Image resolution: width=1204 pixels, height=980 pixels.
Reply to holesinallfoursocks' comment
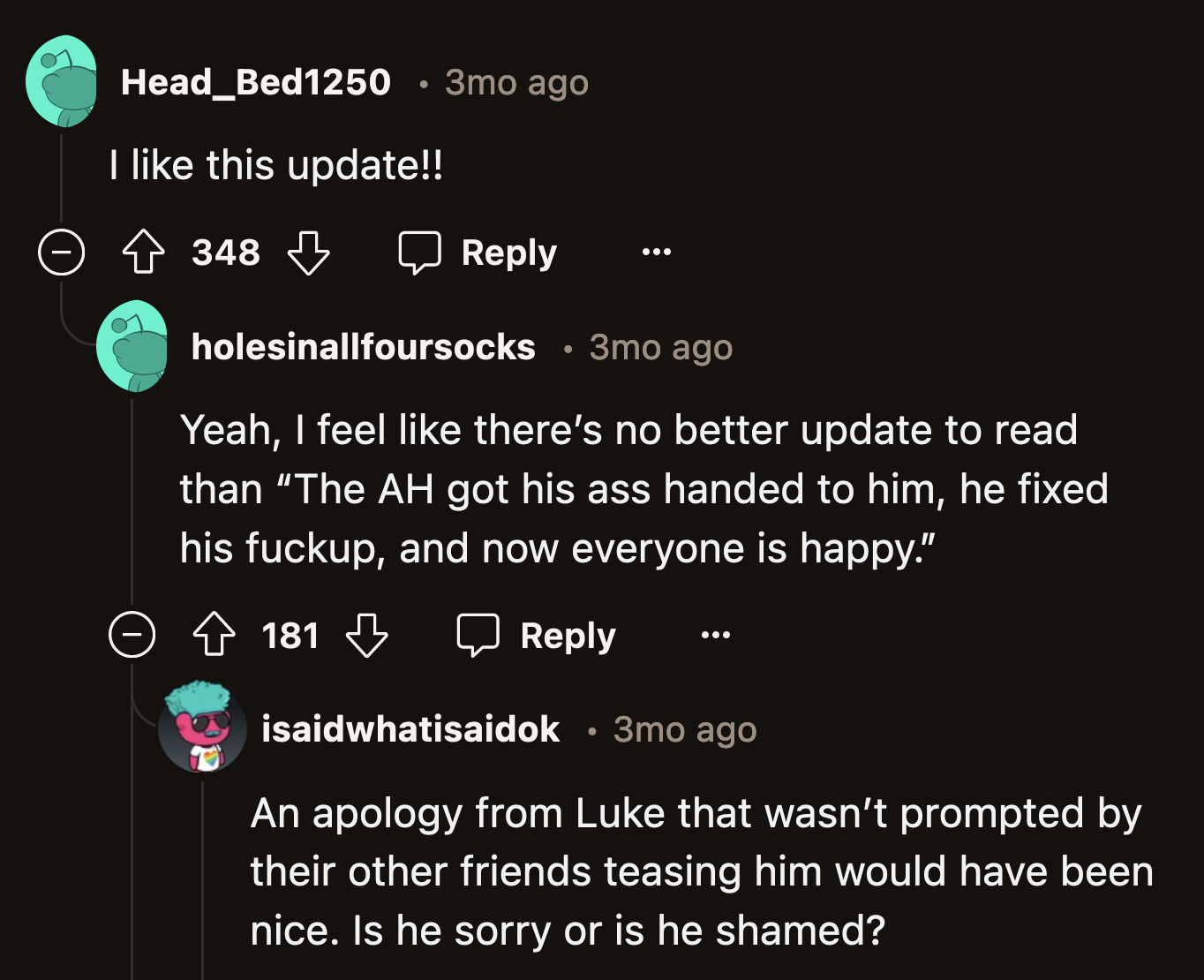(x=568, y=636)
